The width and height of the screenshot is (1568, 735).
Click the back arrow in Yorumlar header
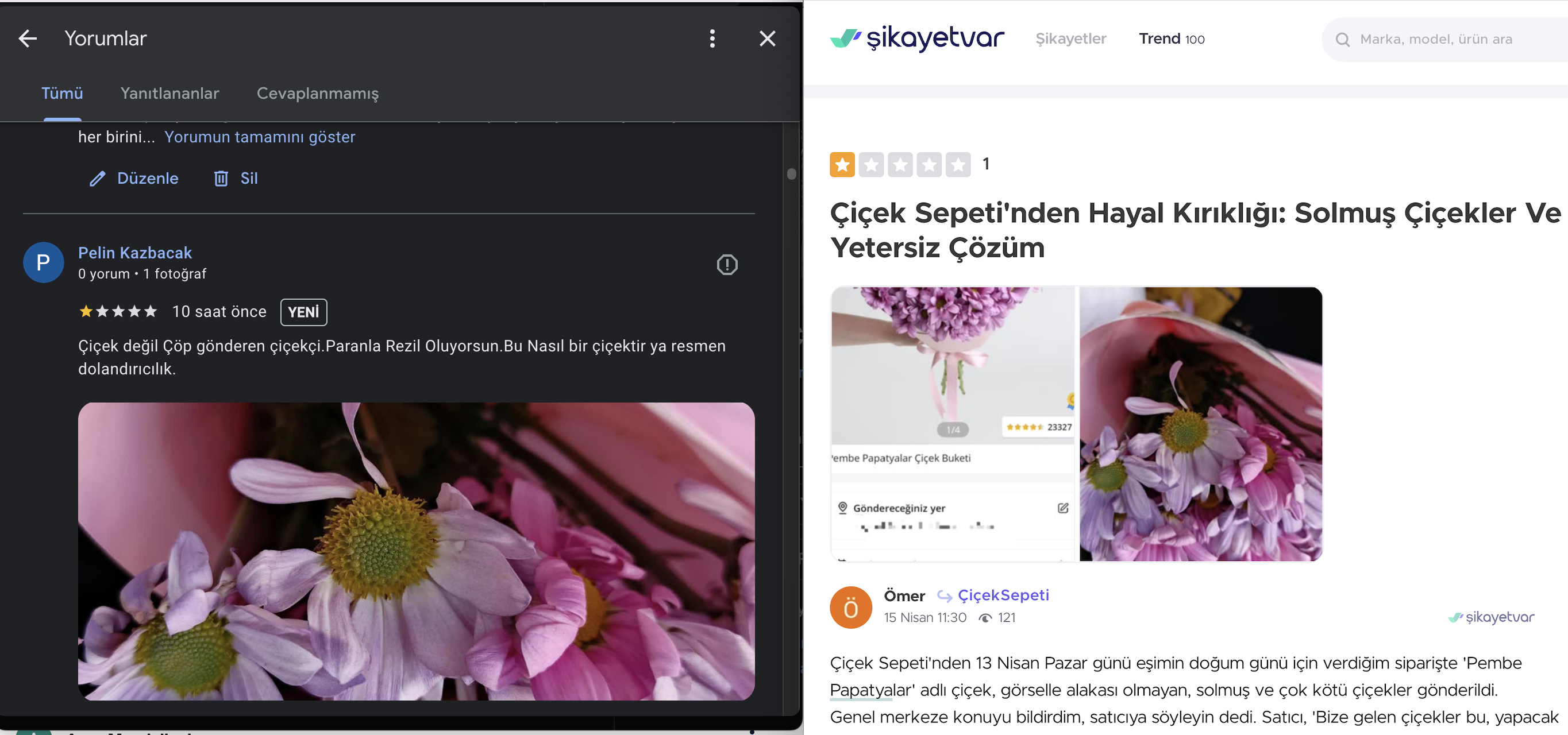coord(28,38)
